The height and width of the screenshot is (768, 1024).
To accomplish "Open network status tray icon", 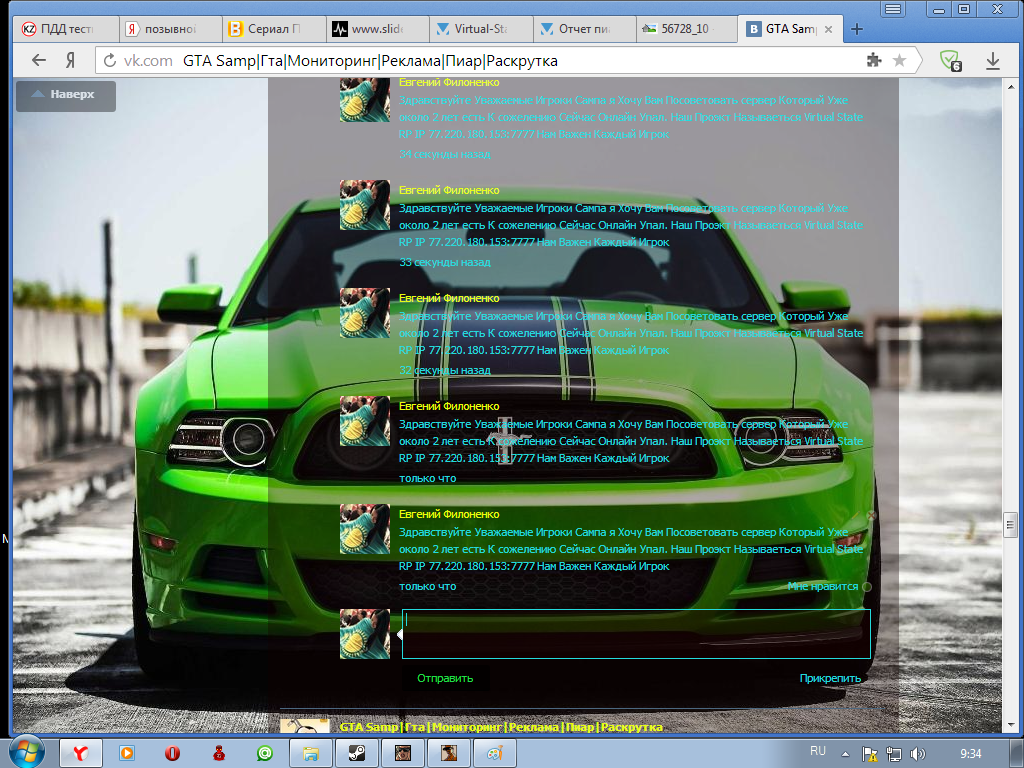I will tap(893, 754).
